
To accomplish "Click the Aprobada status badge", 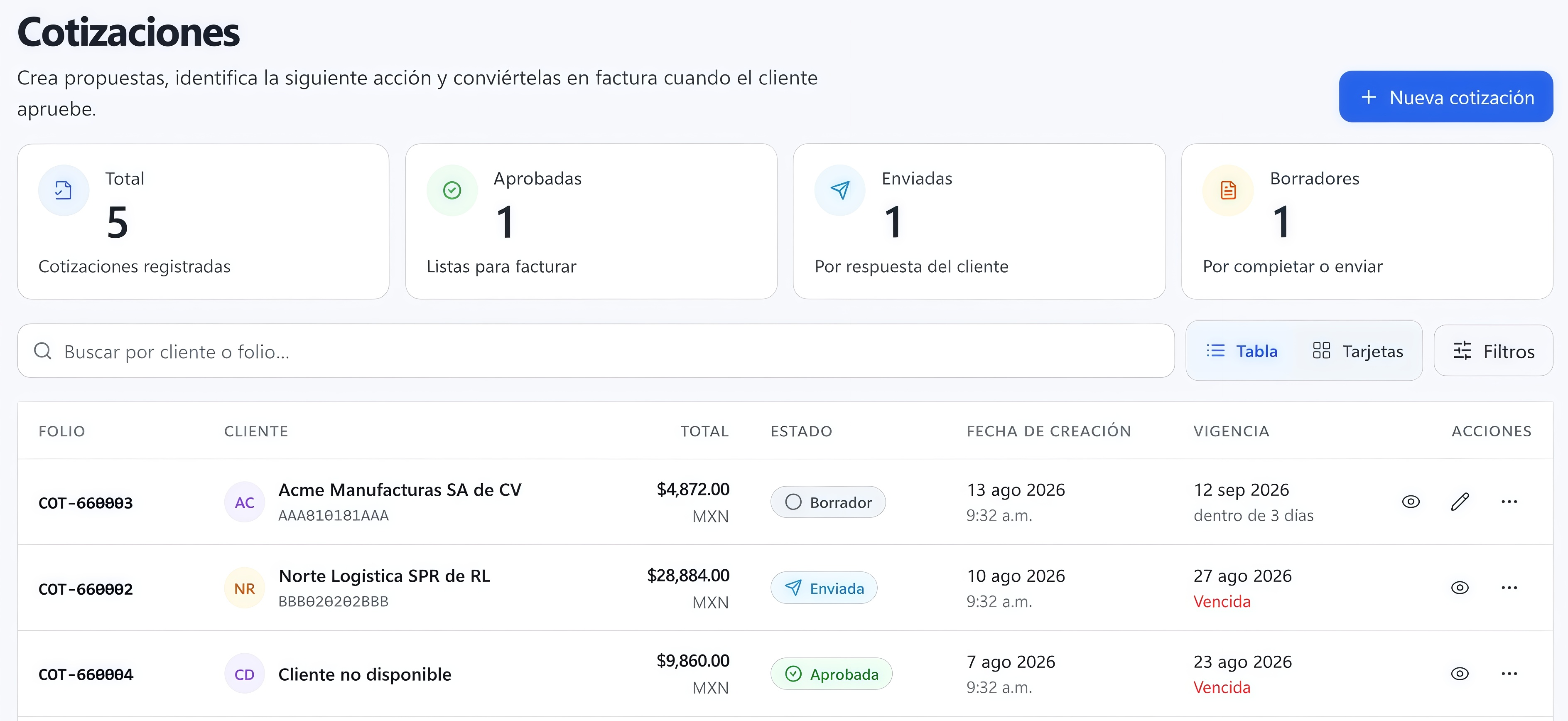I will point(831,674).
